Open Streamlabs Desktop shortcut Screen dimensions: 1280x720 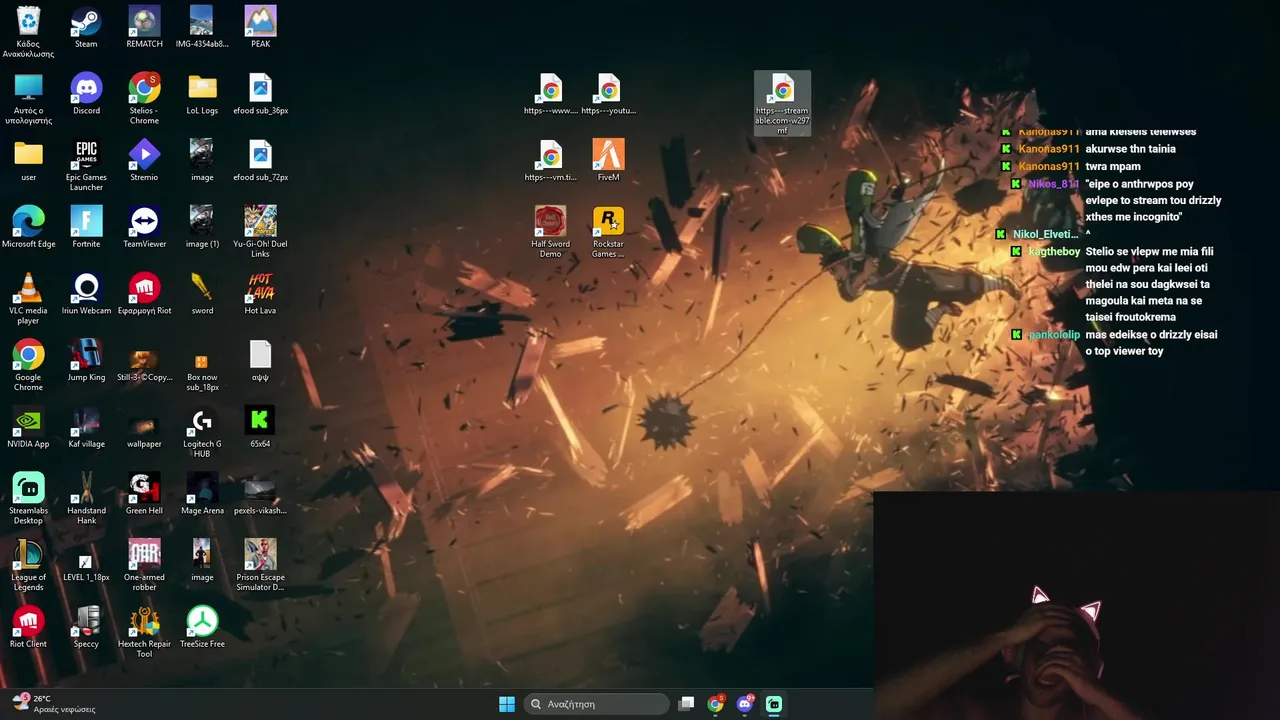pyautogui.click(x=28, y=499)
